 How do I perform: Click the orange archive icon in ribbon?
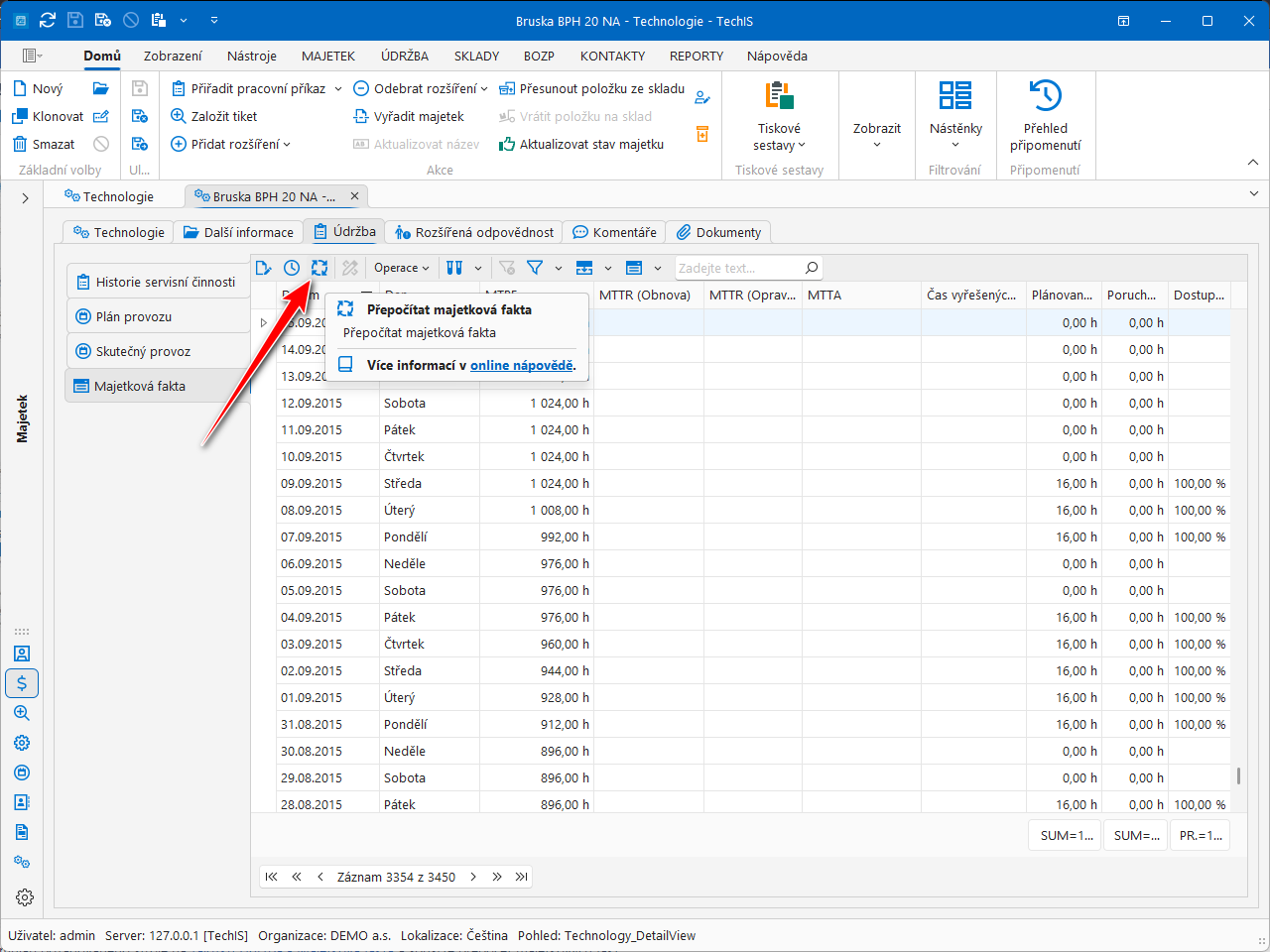pos(702,134)
